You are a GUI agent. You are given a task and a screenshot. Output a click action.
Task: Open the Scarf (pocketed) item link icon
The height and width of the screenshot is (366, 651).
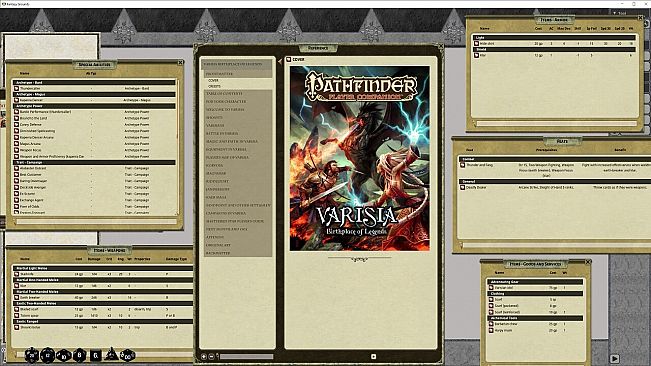click(x=491, y=306)
